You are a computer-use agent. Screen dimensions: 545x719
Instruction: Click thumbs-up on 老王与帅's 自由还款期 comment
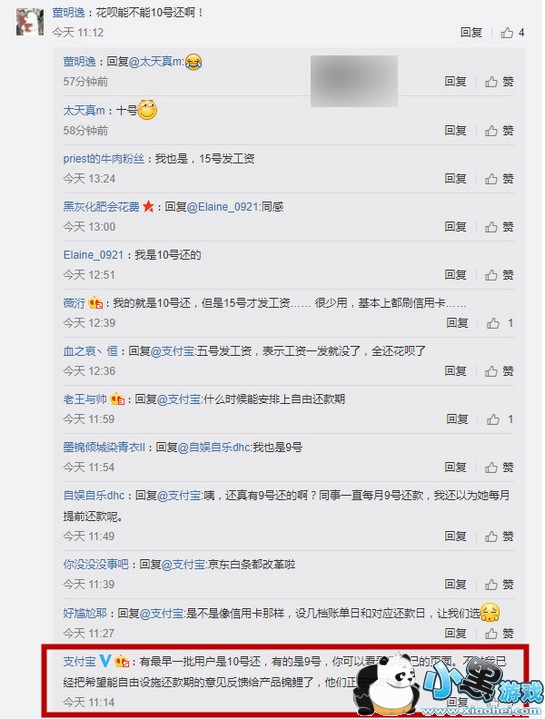coord(500,420)
